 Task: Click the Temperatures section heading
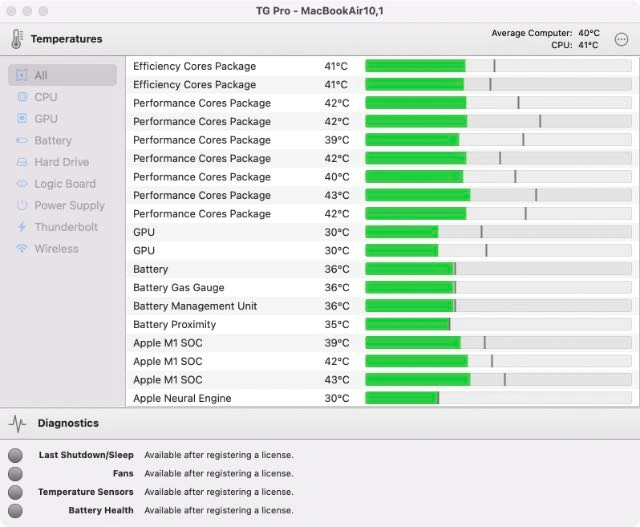click(x=67, y=39)
